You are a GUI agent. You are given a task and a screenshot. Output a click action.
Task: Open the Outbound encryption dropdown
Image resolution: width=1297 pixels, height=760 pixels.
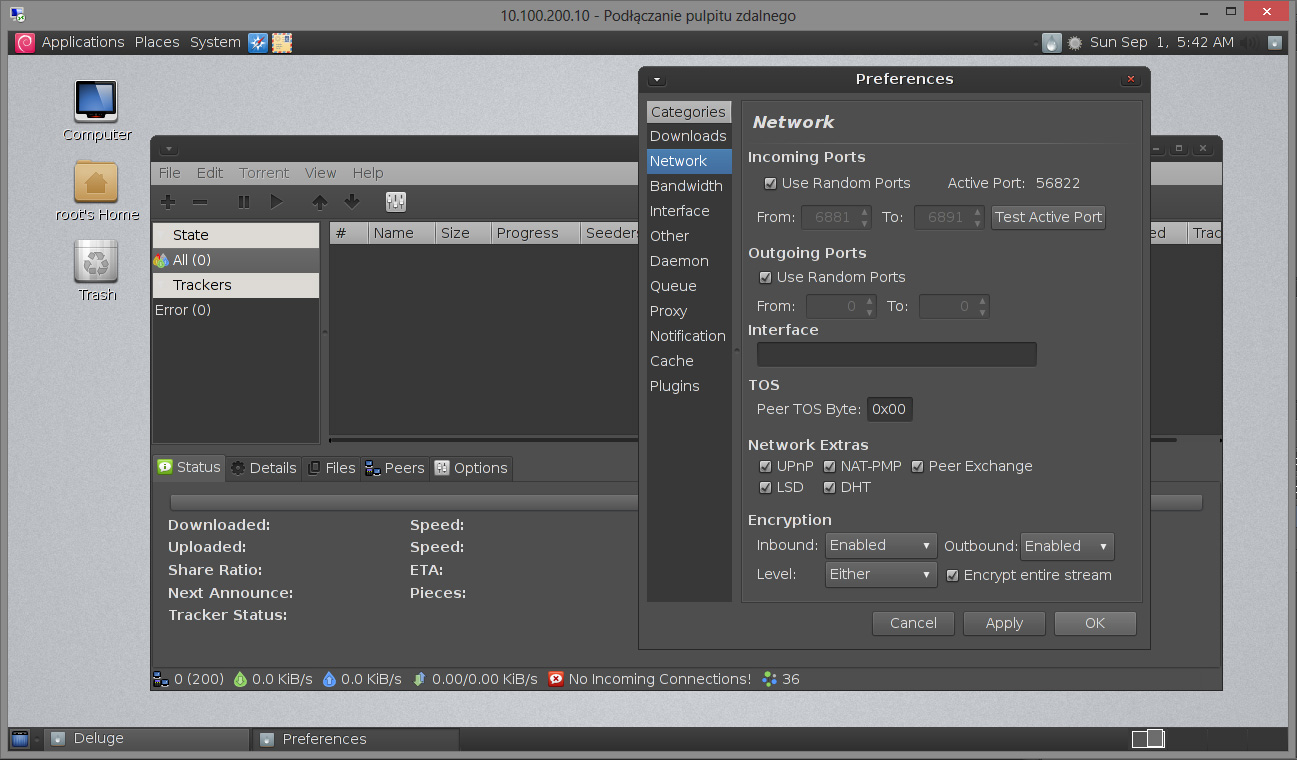tap(1067, 547)
